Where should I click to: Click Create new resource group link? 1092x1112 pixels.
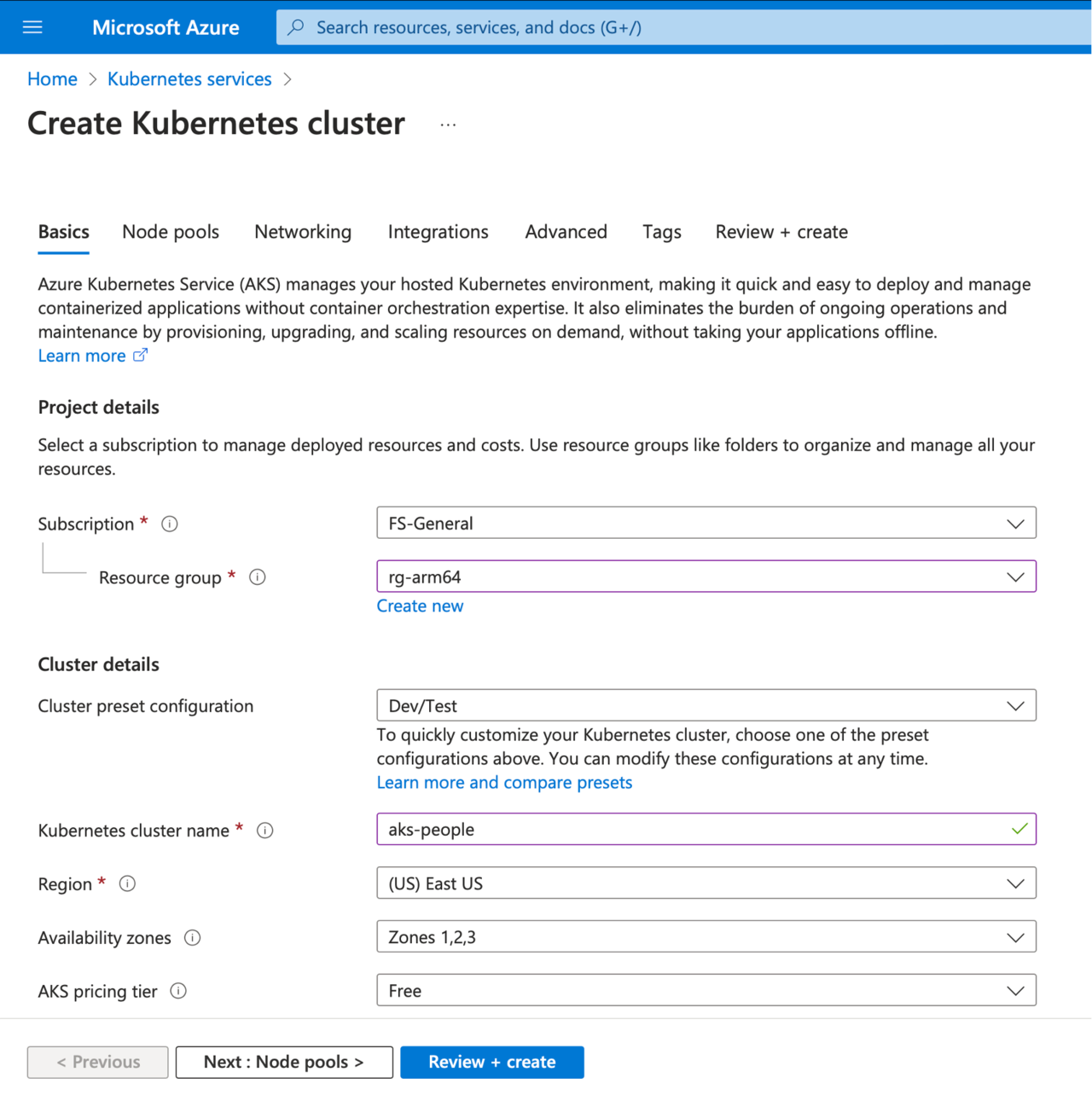[420, 606]
